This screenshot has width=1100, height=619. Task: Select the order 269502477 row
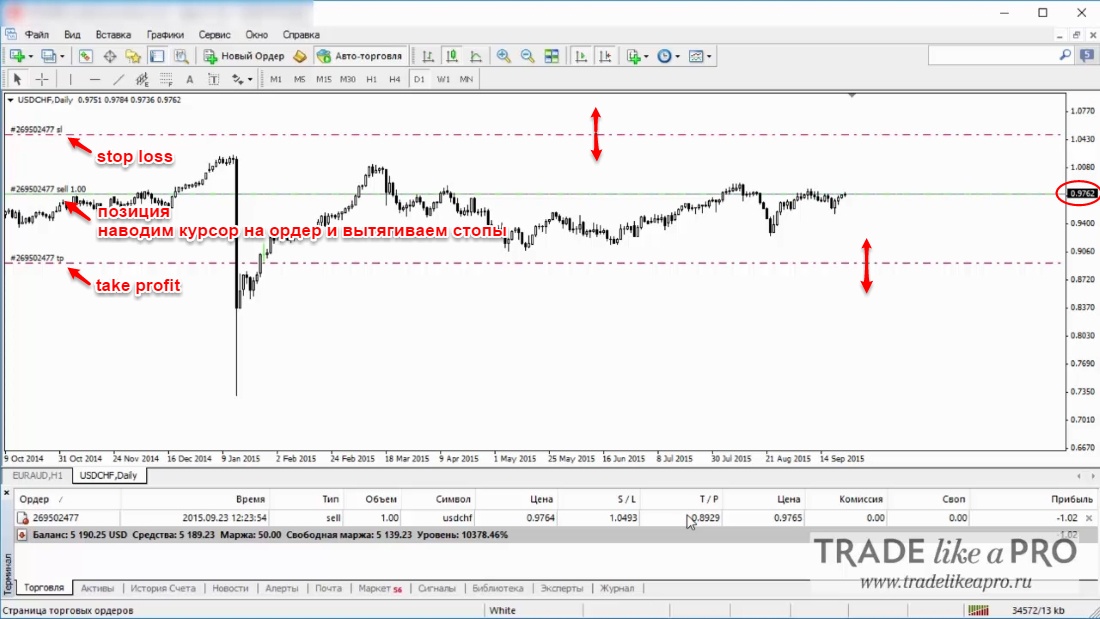tap(554, 518)
